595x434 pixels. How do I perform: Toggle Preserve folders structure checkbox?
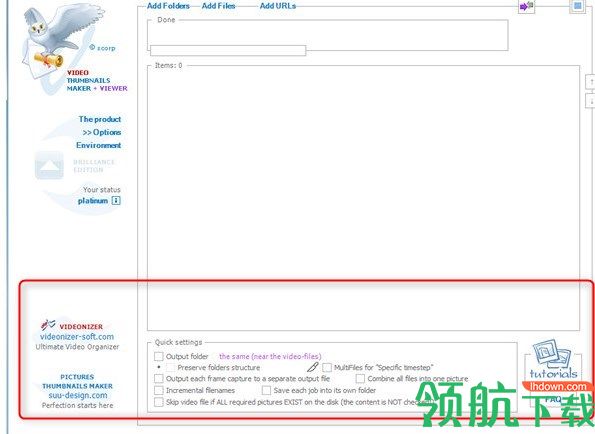pyautogui.click(x=171, y=367)
